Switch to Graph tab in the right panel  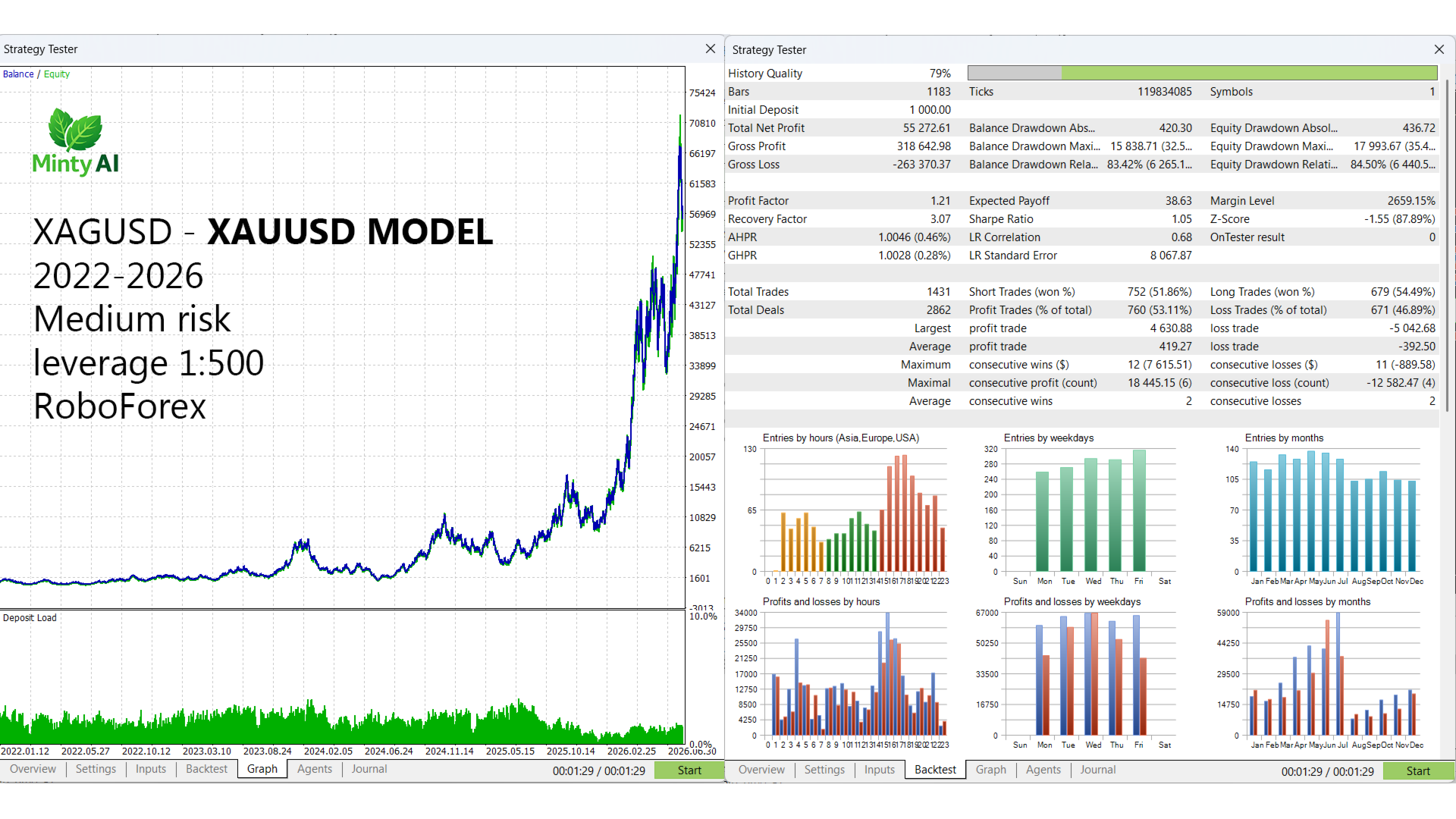coord(991,770)
